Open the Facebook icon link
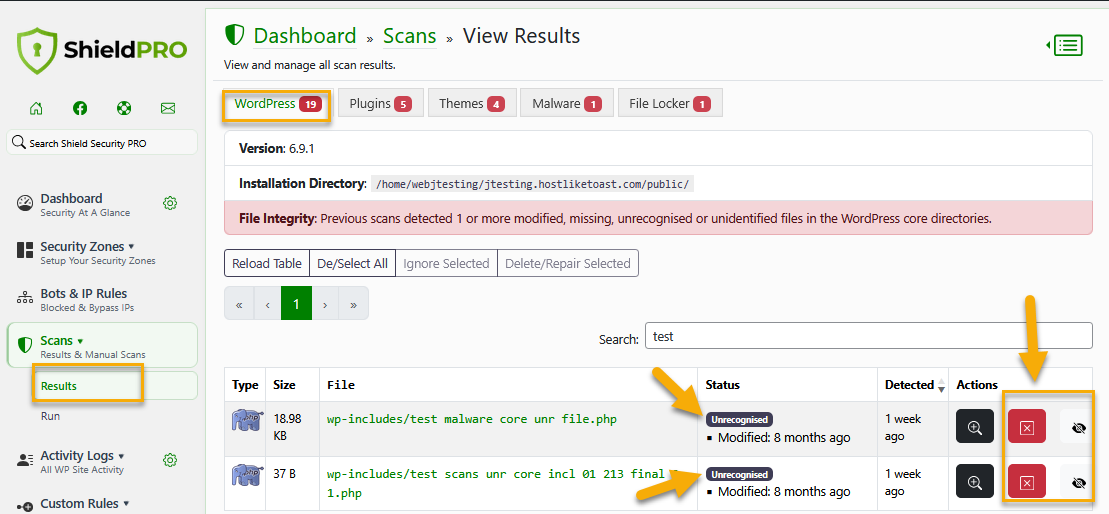This screenshot has width=1109, height=514. point(80,108)
